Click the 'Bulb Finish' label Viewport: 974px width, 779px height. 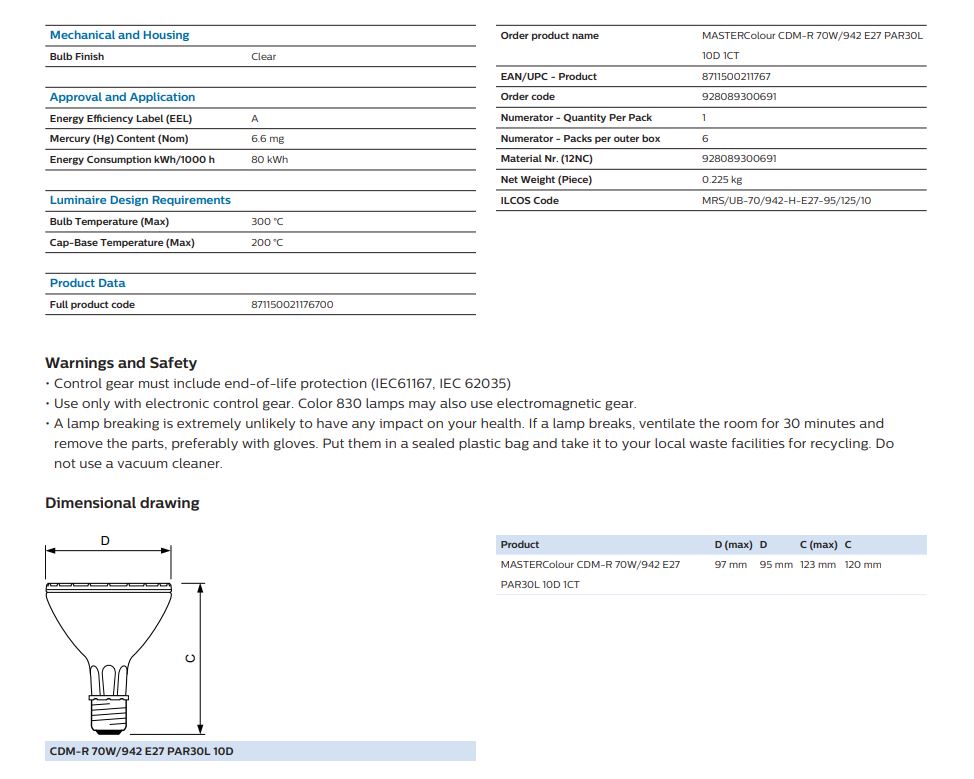[77, 57]
